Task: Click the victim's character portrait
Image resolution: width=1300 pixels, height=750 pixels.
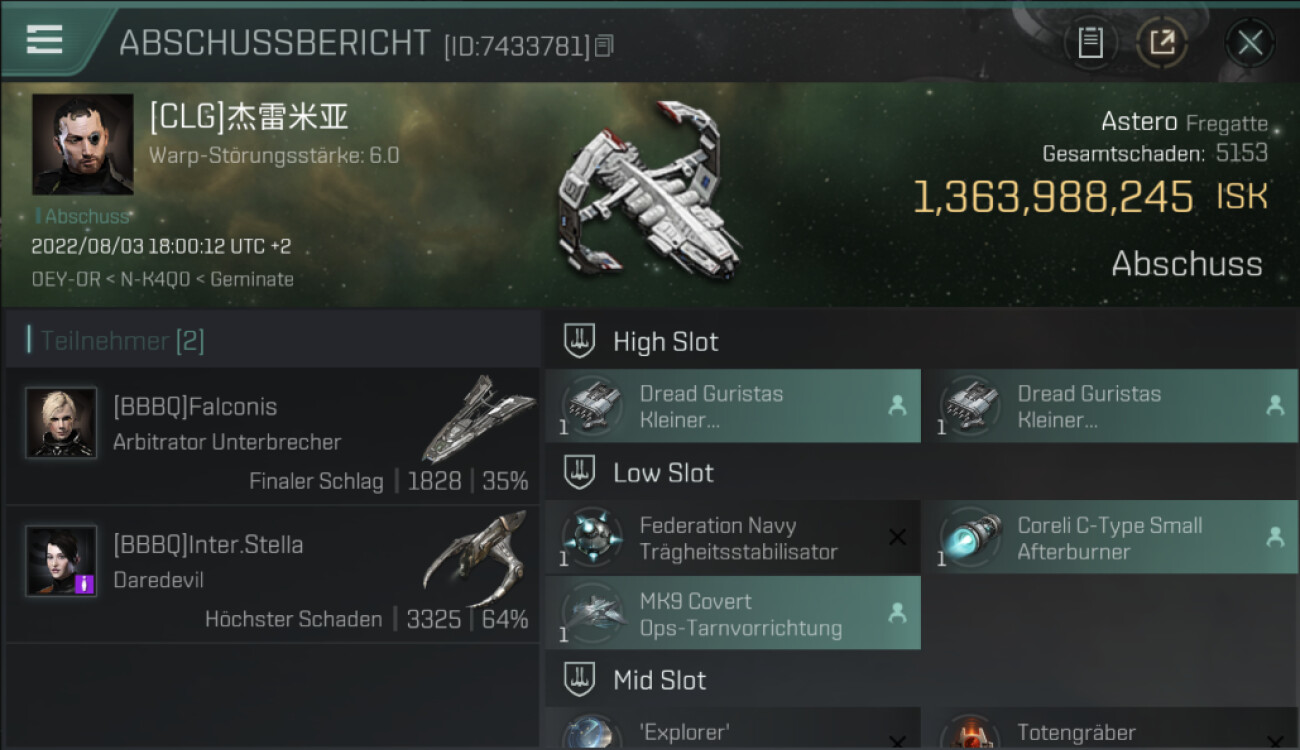Action: [x=83, y=144]
